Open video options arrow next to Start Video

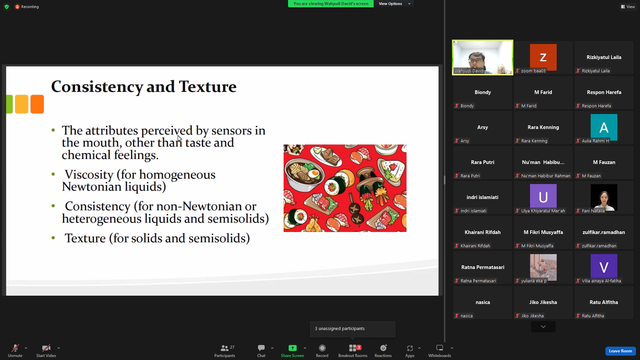[x=58, y=348]
